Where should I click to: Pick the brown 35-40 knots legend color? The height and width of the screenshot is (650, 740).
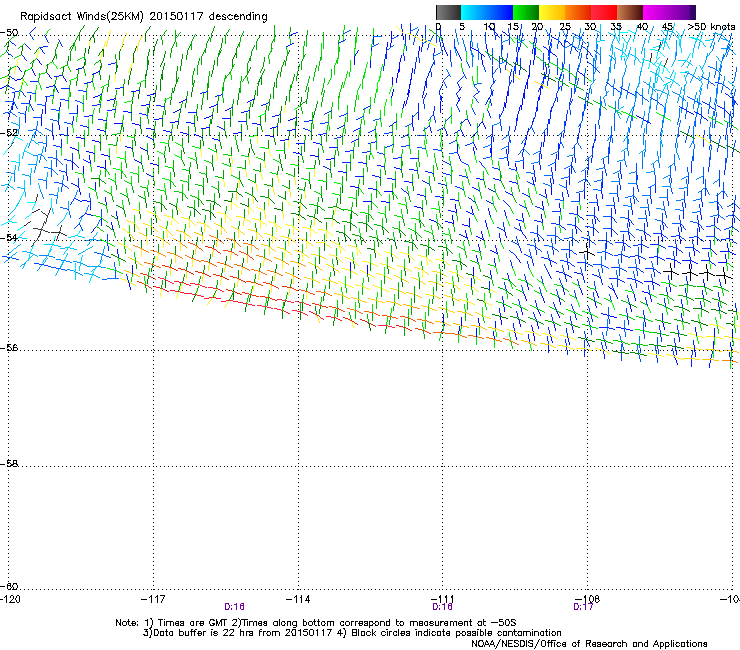click(630, 12)
